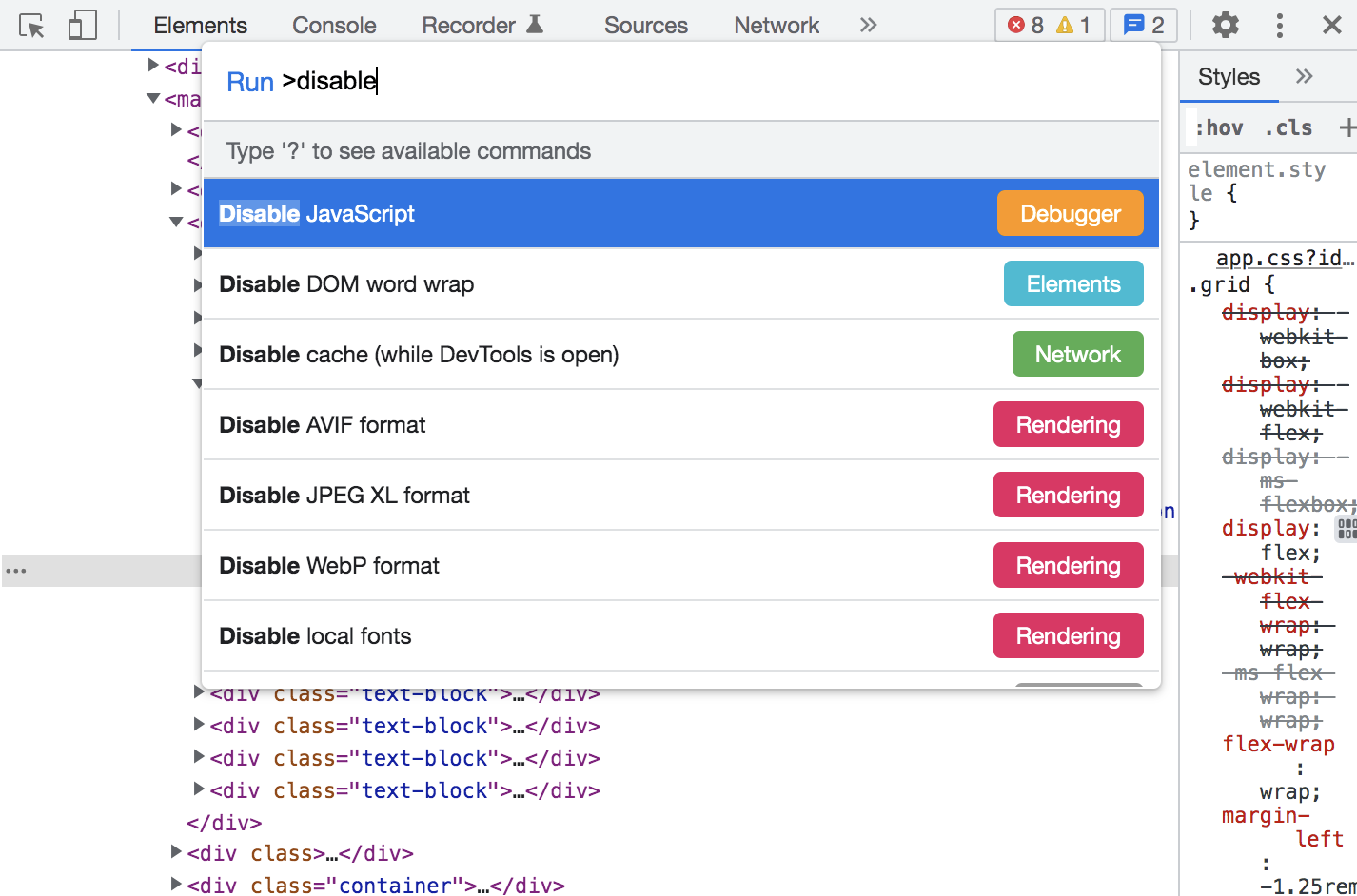Viewport: 1357px width, 896px height.
Task: Toggle the device toolbar icon
Action: [x=82, y=26]
